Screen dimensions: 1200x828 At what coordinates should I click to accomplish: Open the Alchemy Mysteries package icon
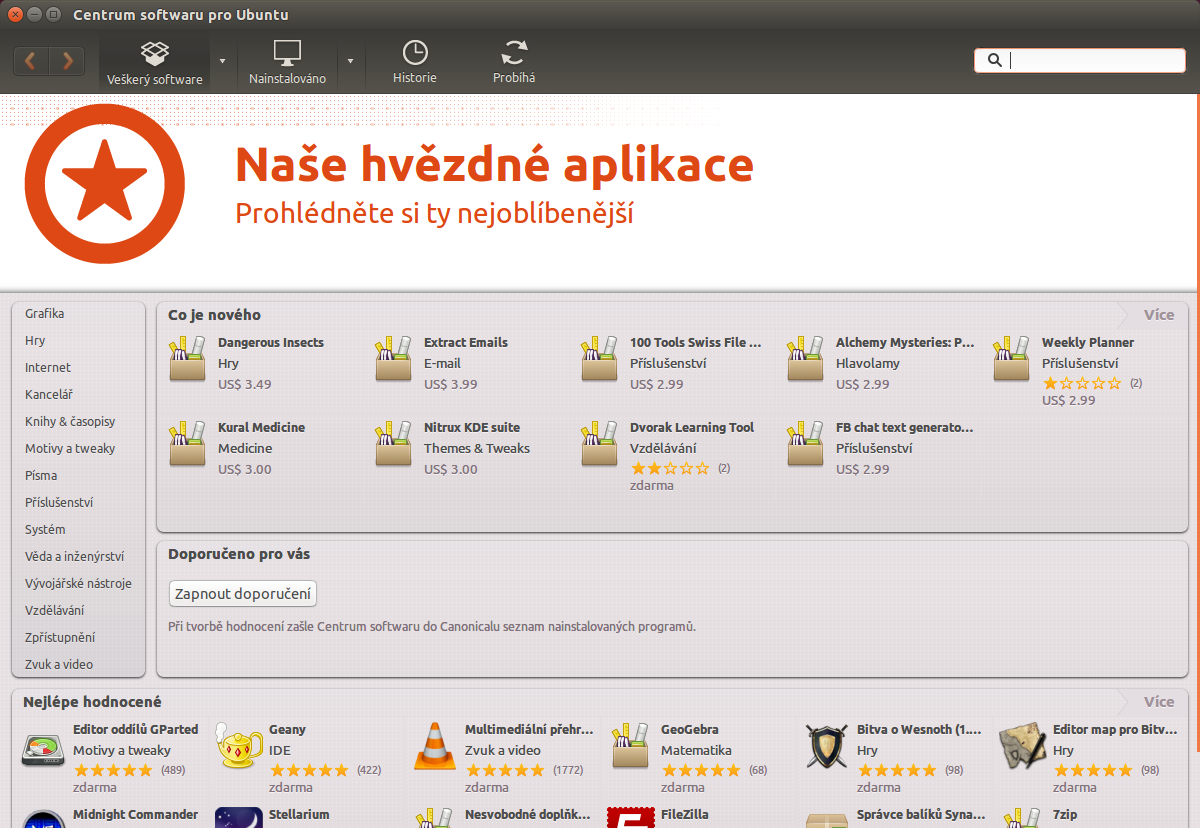[x=805, y=360]
